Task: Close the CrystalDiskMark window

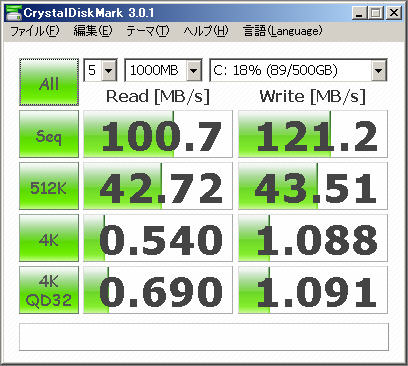Action: (x=394, y=13)
